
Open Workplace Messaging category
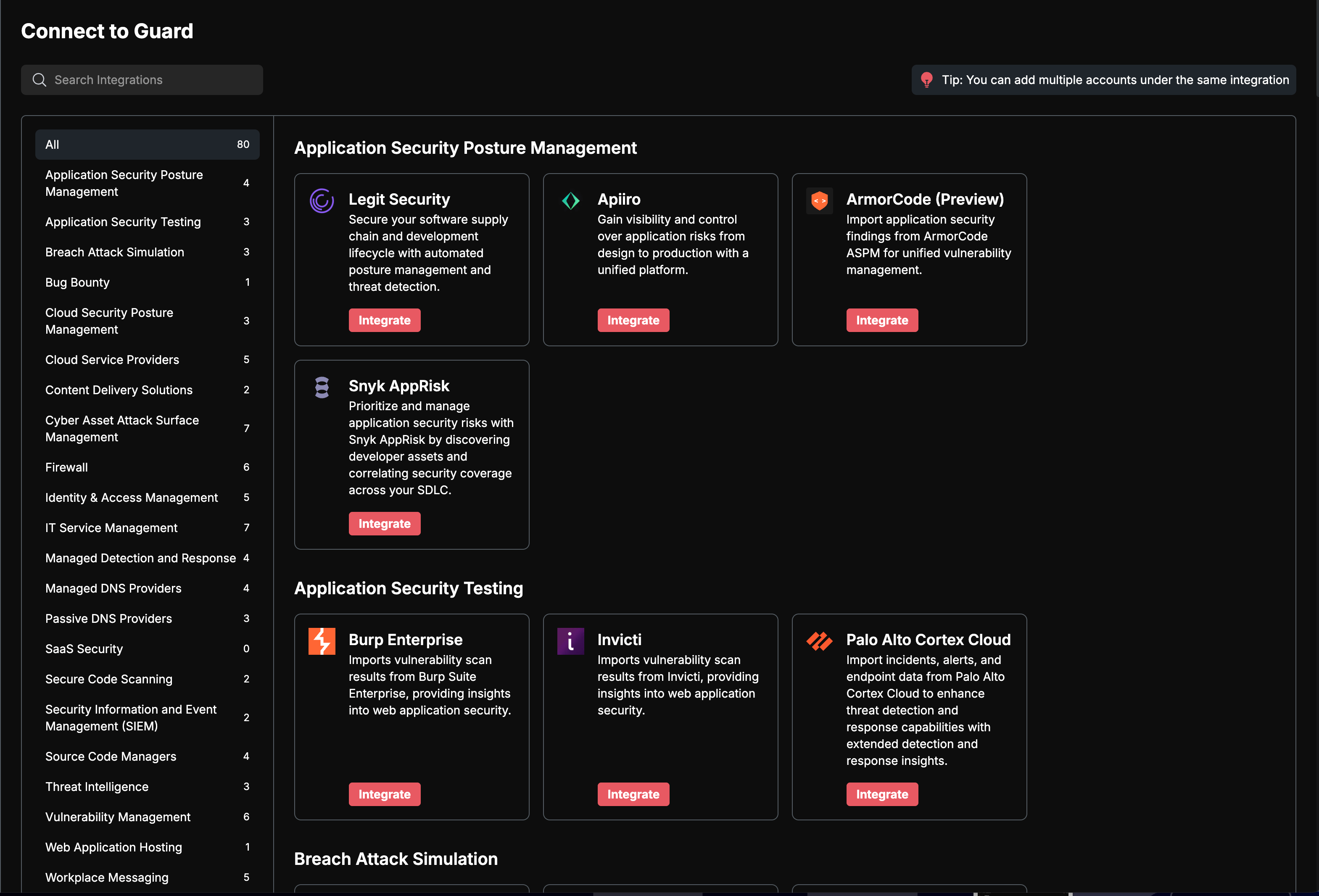point(147,877)
